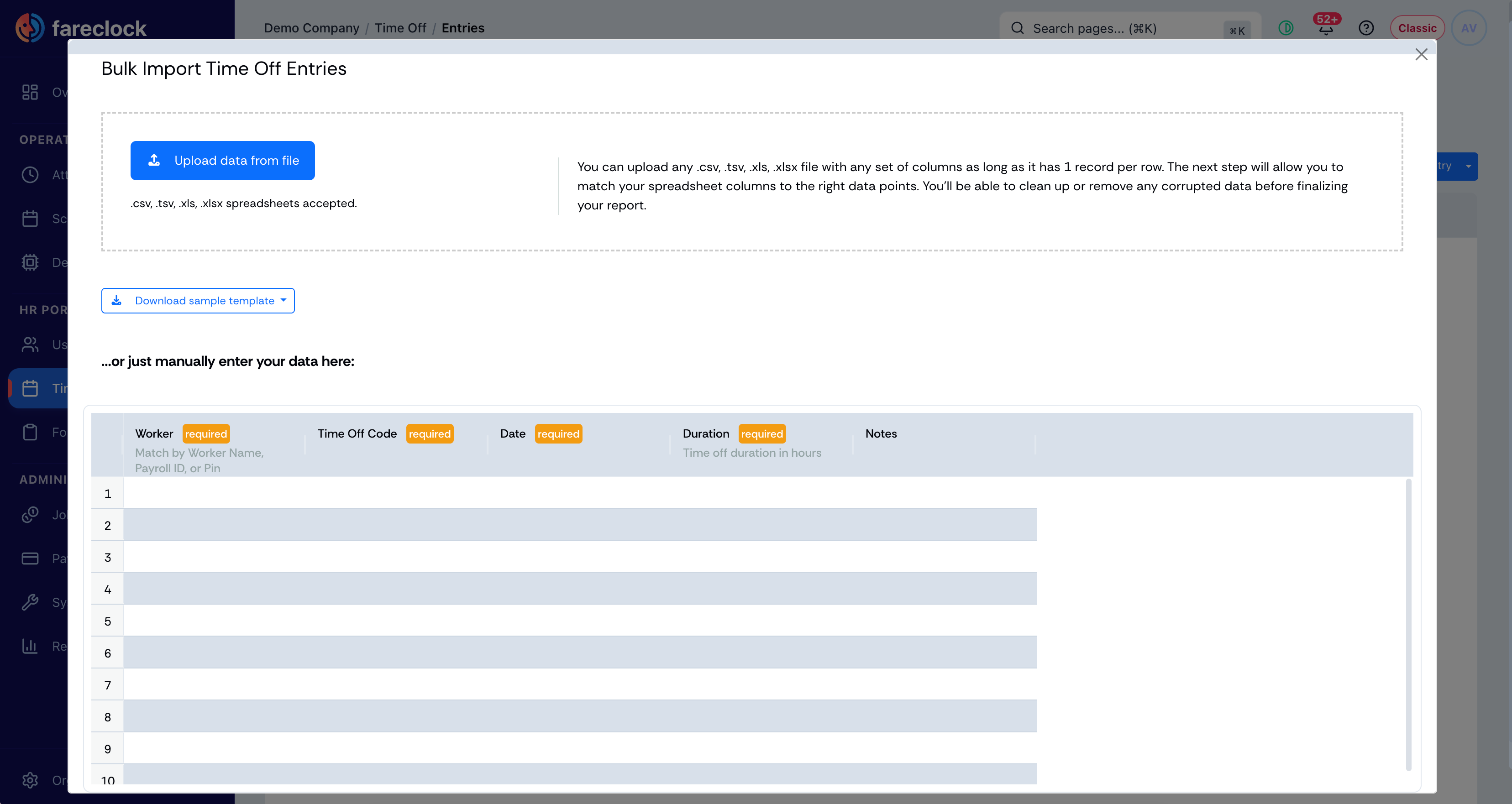The height and width of the screenshot is (804, 1512).
Task: Click the Time Off breadcrumb link
Action: pyautogui.click(x=400, y=28)
